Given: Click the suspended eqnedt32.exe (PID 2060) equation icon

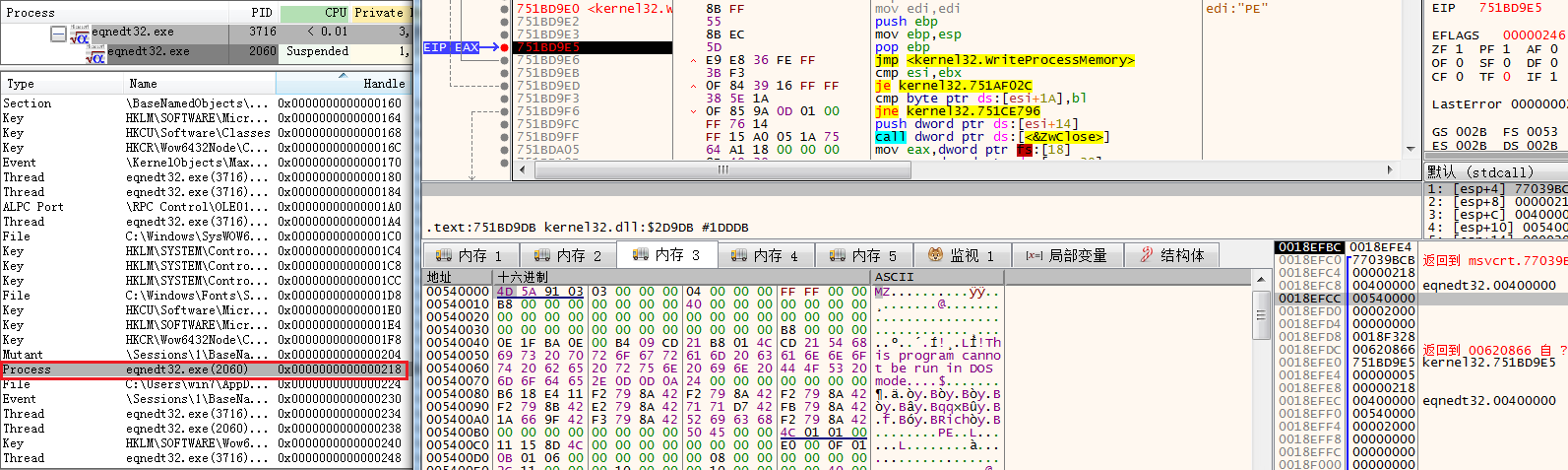Looking at the screenshot, I should [95, 54].
